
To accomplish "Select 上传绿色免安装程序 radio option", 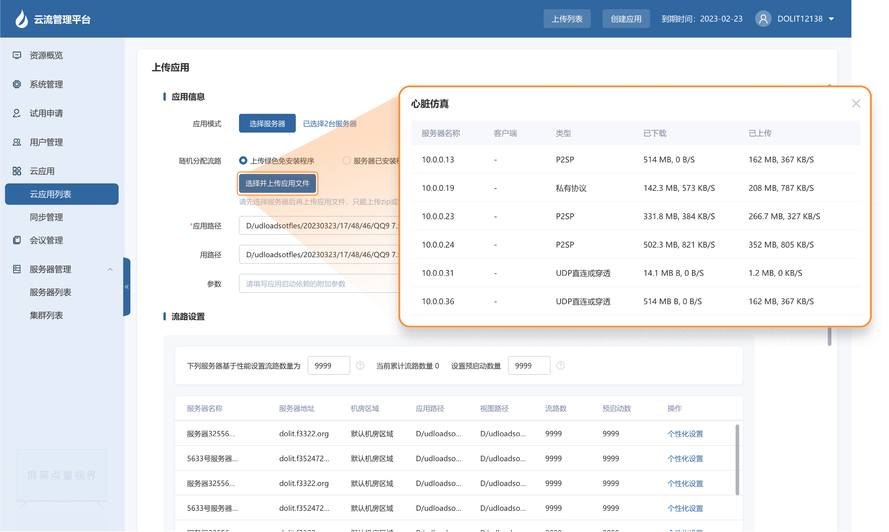I will (x=243, y=160).
